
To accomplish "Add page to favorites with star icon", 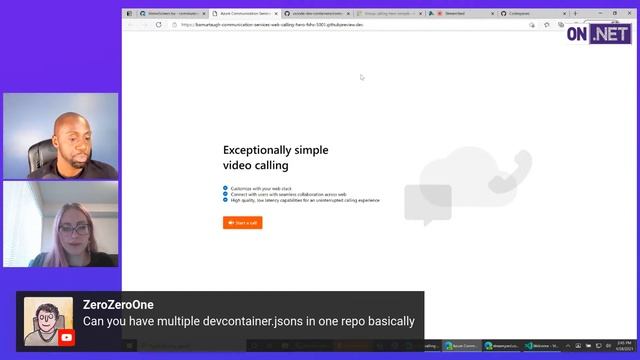I will click(547, 25).
